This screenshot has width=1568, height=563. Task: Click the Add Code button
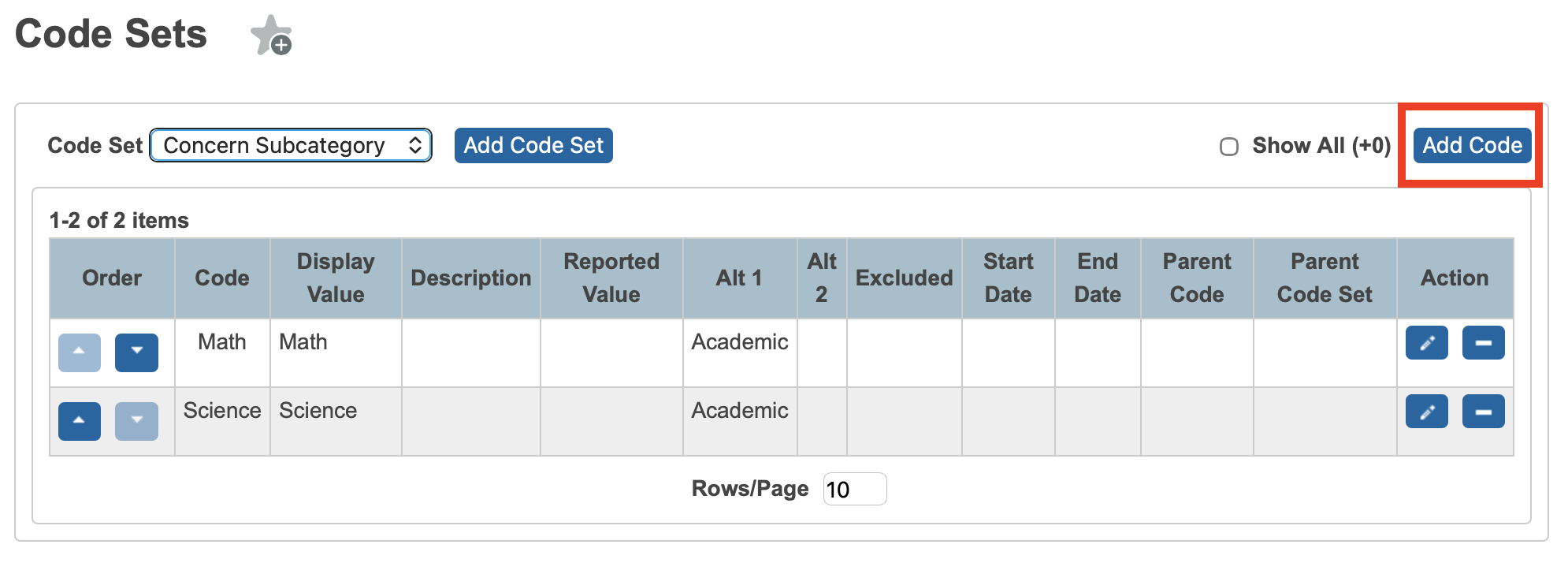click(x=1470, y=145)
